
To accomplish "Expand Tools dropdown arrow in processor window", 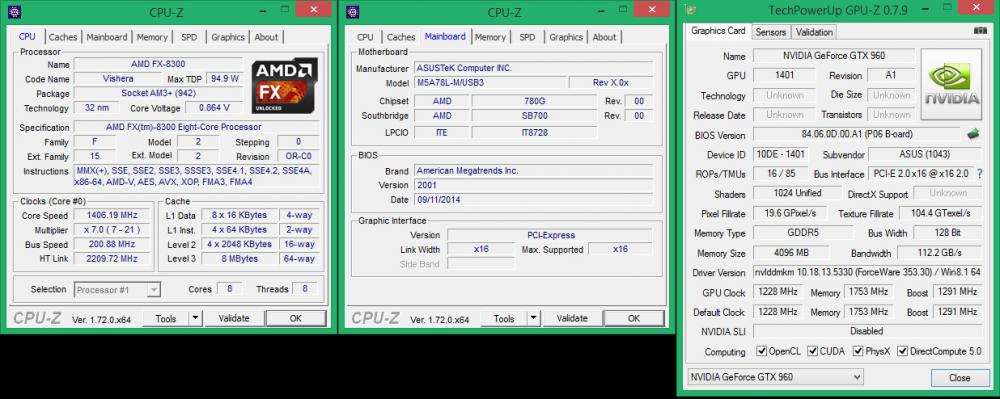I will [x=195, y=318].
